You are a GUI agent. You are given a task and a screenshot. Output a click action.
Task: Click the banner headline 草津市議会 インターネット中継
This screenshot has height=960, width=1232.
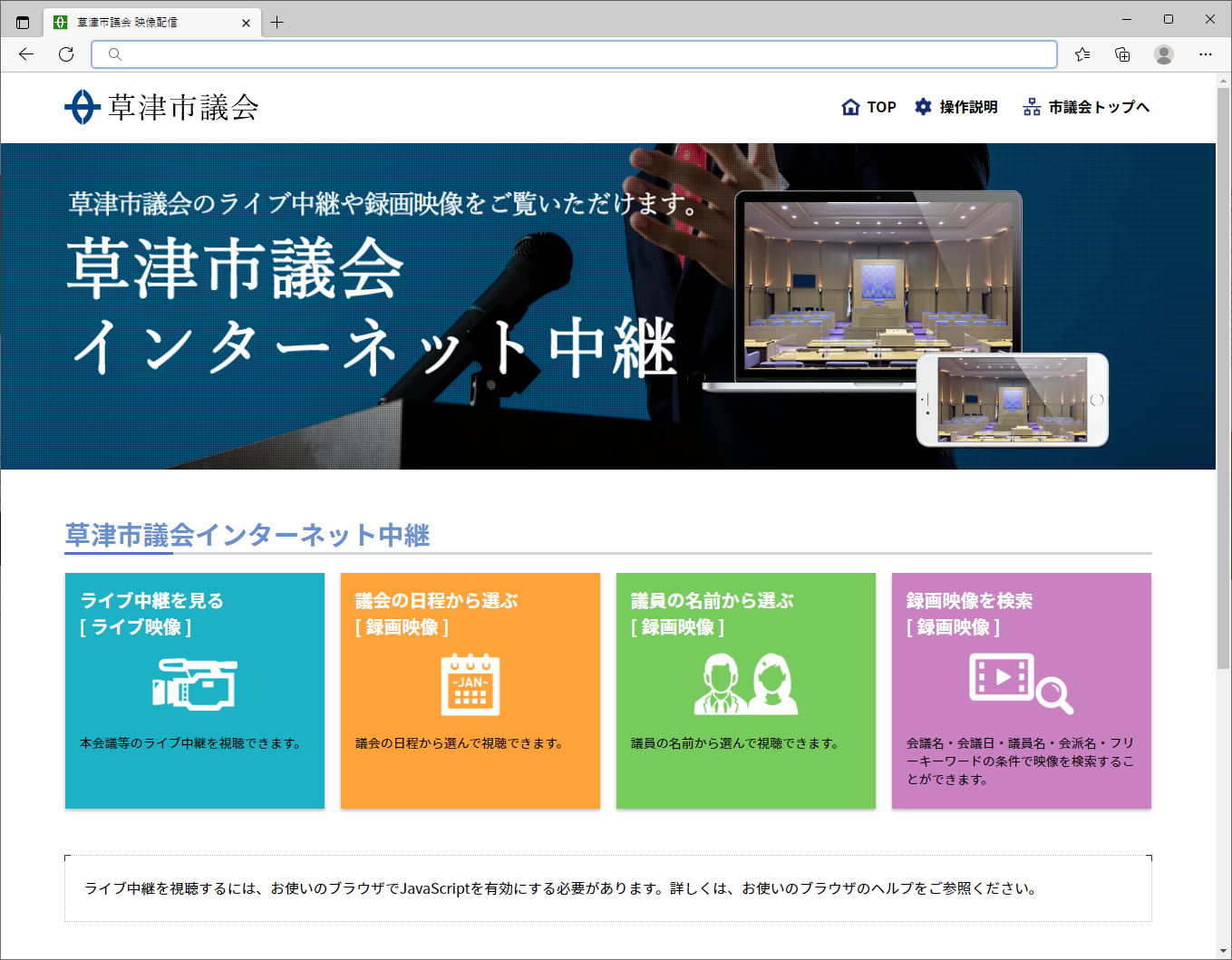(x=372, y=308)
